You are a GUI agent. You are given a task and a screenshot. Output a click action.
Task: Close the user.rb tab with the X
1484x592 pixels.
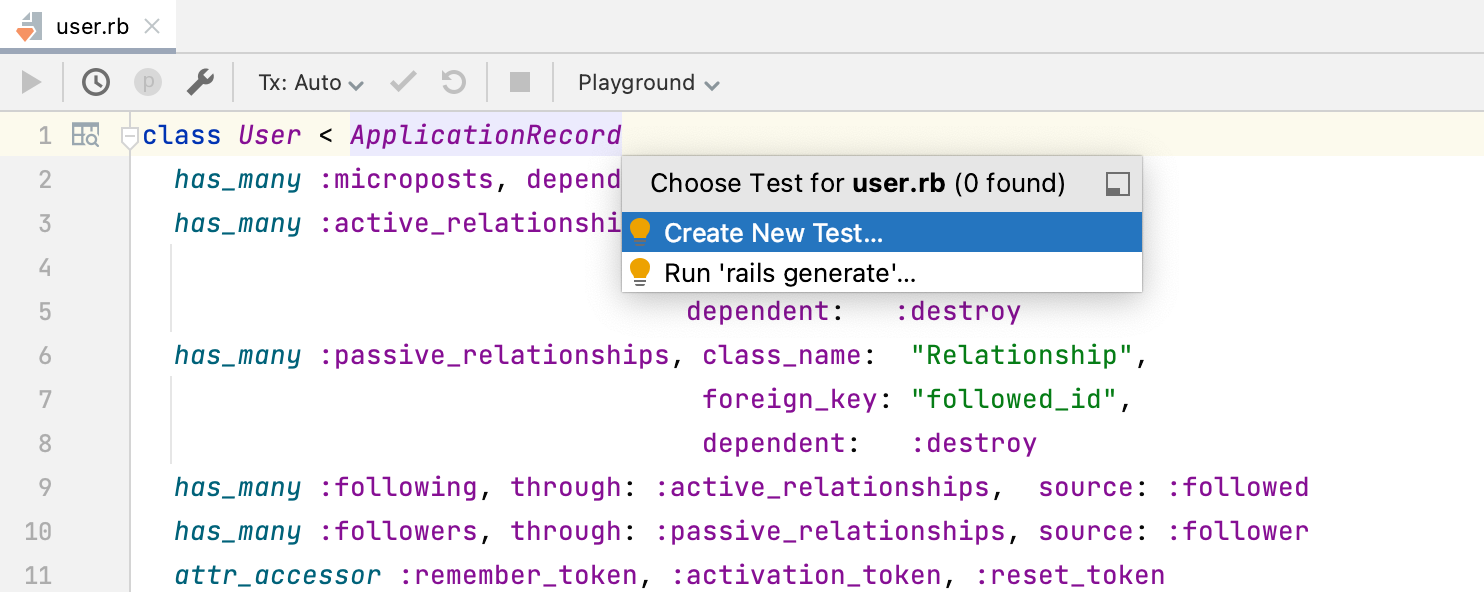pos(153,27)
